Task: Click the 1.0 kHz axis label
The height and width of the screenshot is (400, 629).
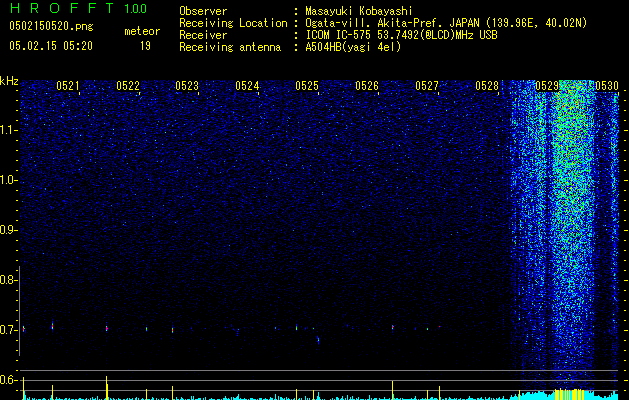Action: tap(9, 180)
